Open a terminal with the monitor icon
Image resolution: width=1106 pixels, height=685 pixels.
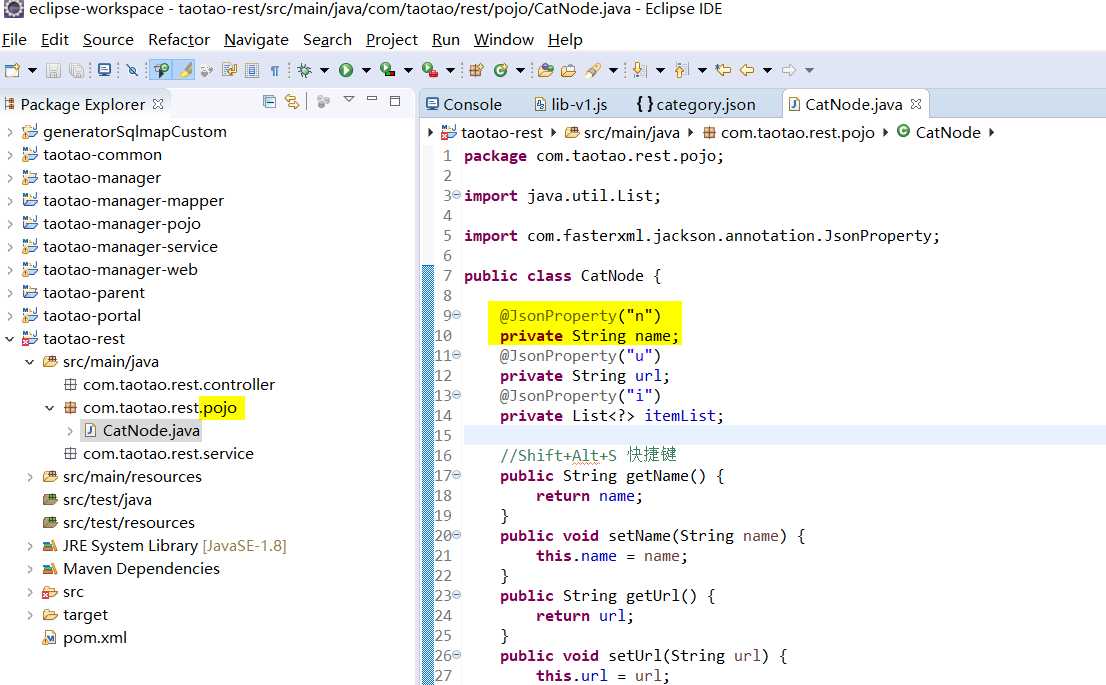[x=104, y=70]
